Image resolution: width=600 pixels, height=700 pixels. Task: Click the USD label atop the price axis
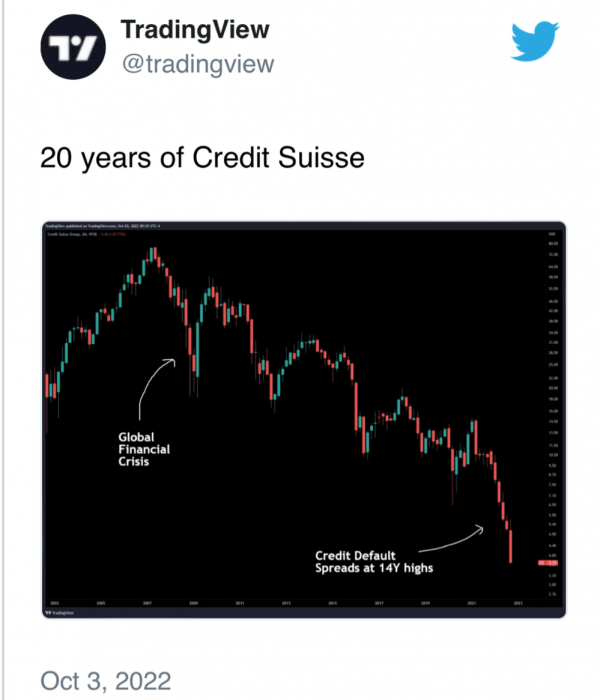[551, 234]
